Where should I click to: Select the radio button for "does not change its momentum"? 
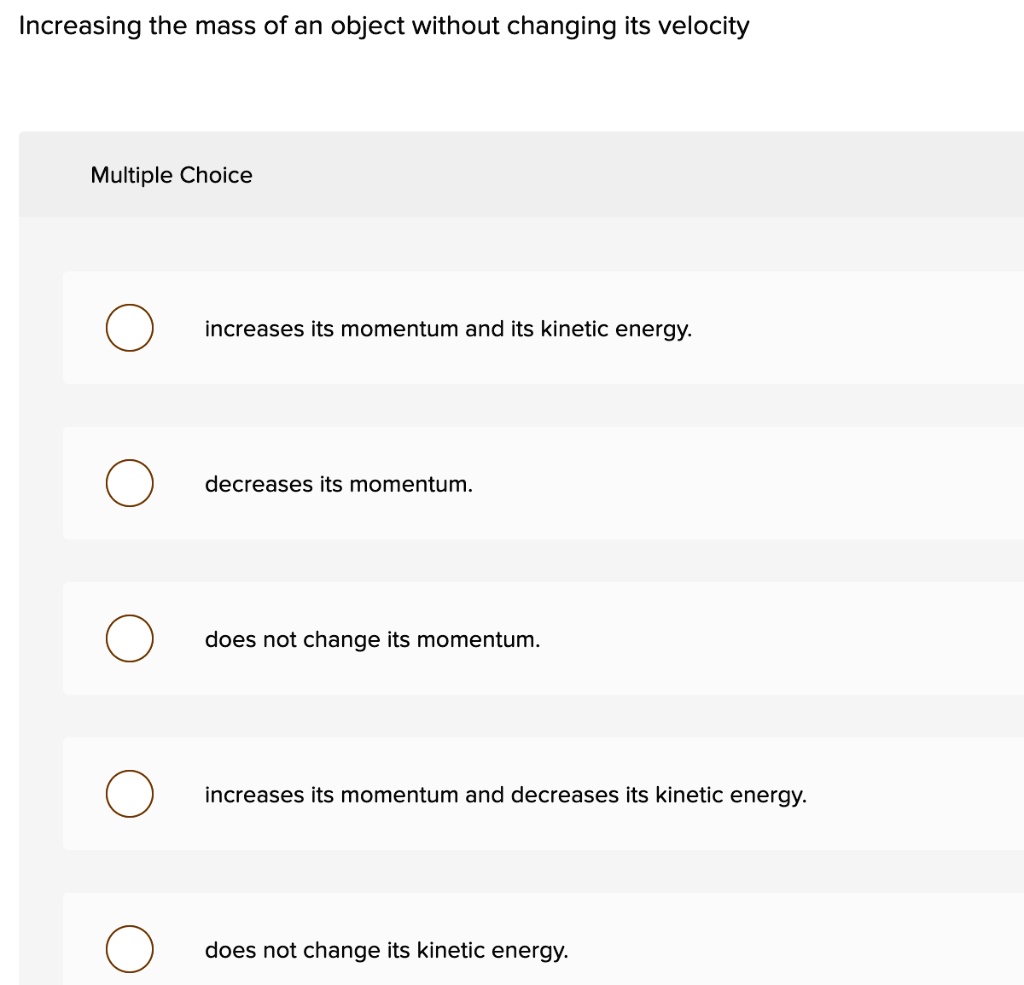pos(129,638)
